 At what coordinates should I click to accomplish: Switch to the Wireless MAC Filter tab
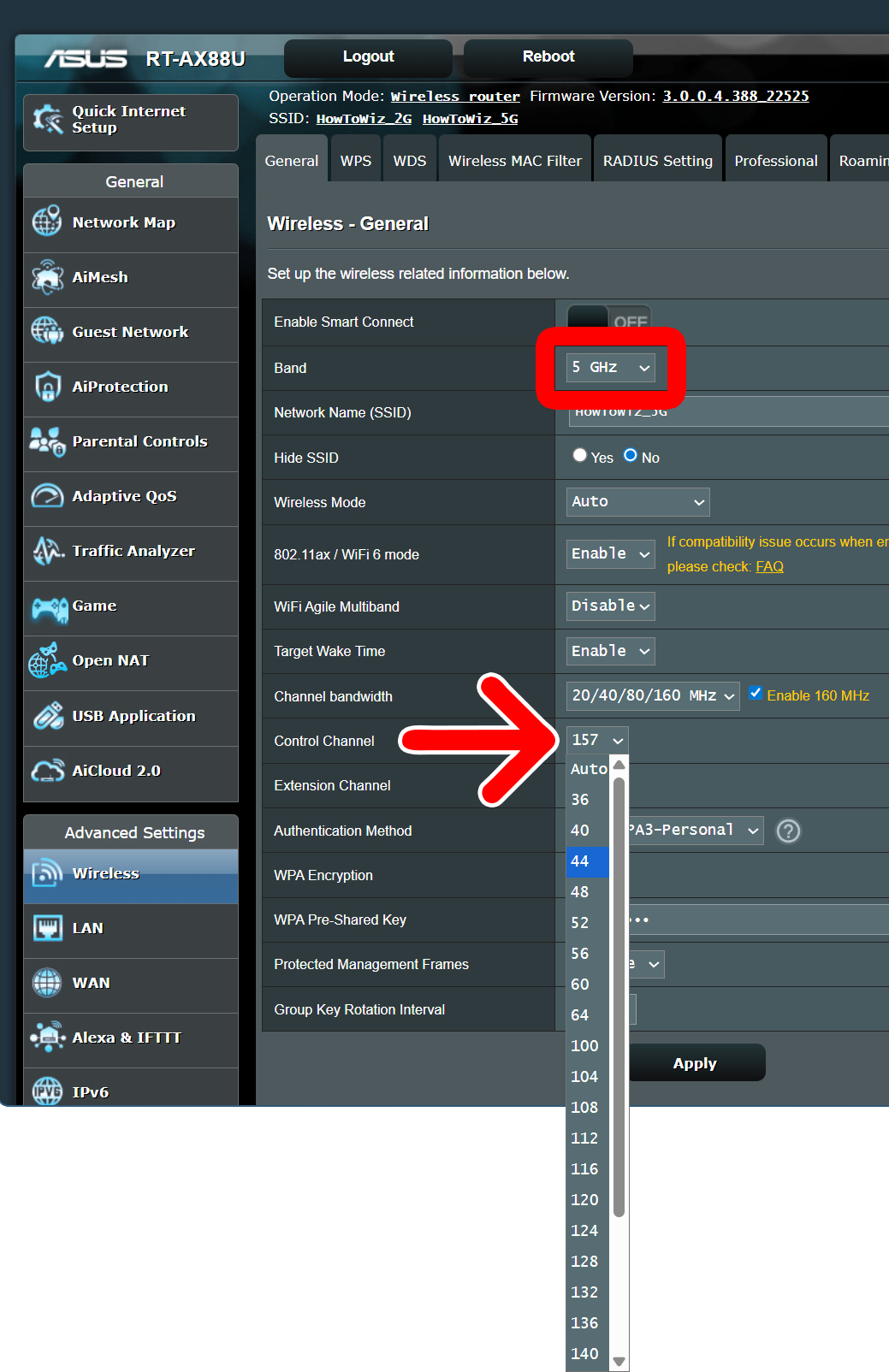click(x=515, y=161)
